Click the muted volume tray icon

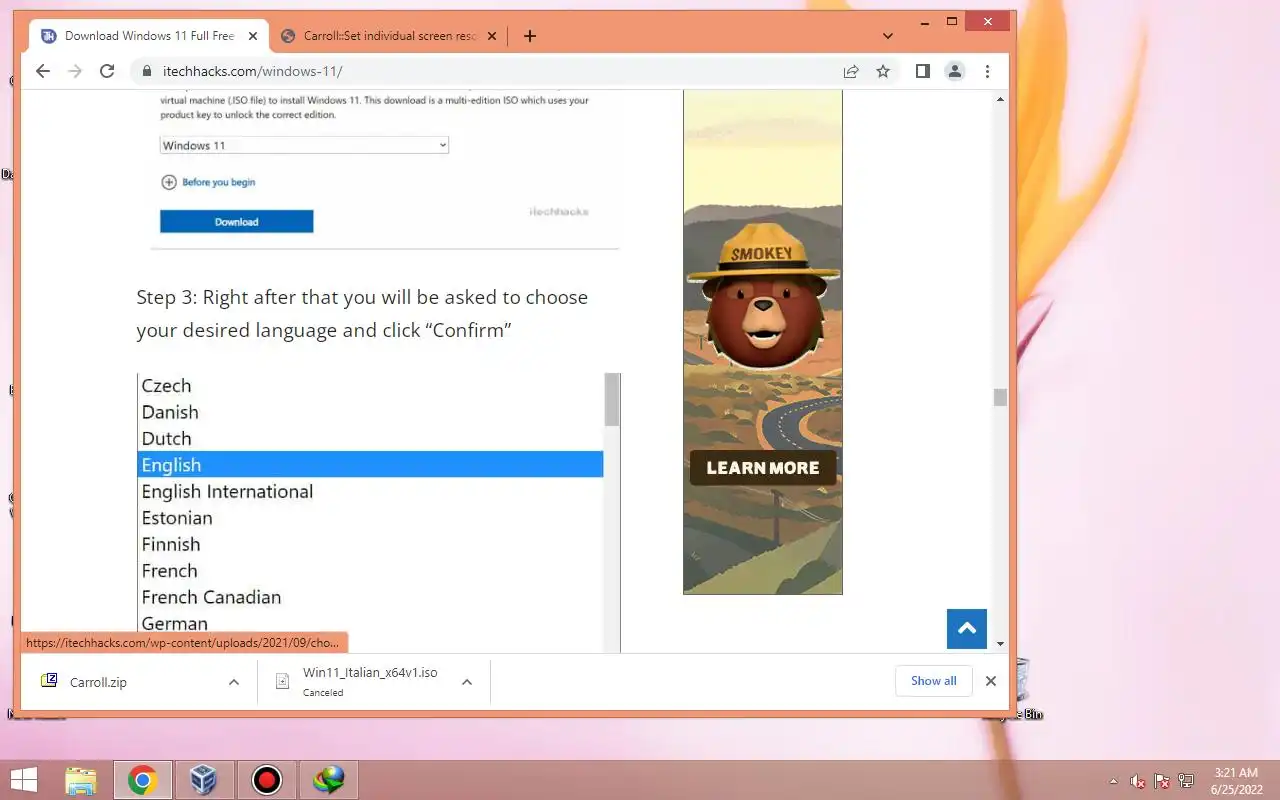pyautogui.click(x=1137, y=781)
